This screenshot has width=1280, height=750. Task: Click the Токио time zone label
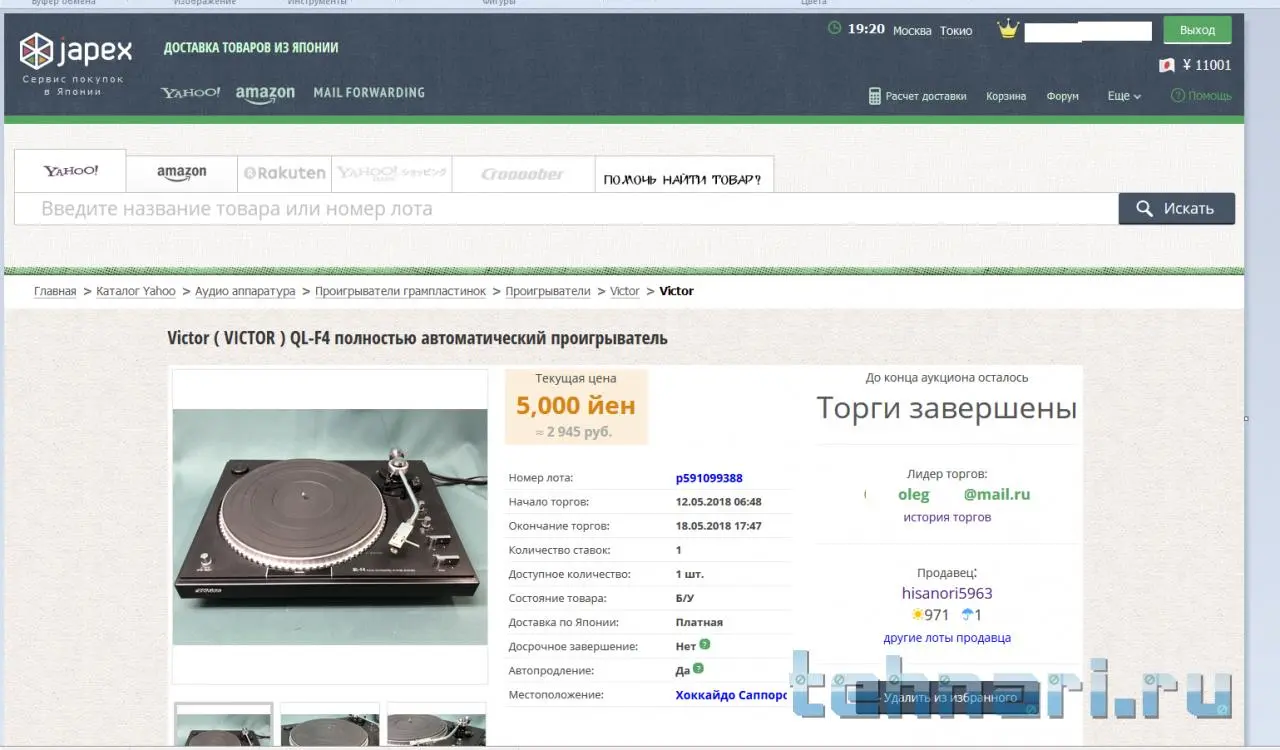pos(956,30)
